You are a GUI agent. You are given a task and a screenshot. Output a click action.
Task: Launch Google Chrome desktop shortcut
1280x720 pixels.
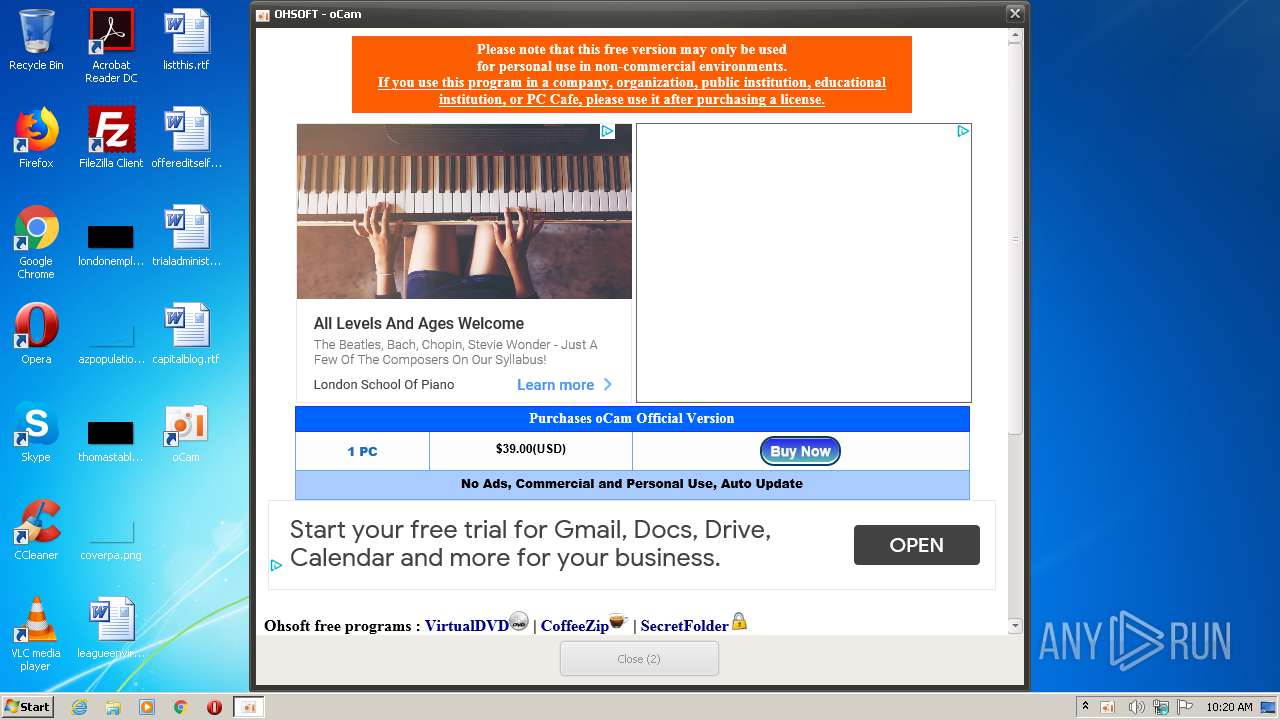(x=36, y=242)
